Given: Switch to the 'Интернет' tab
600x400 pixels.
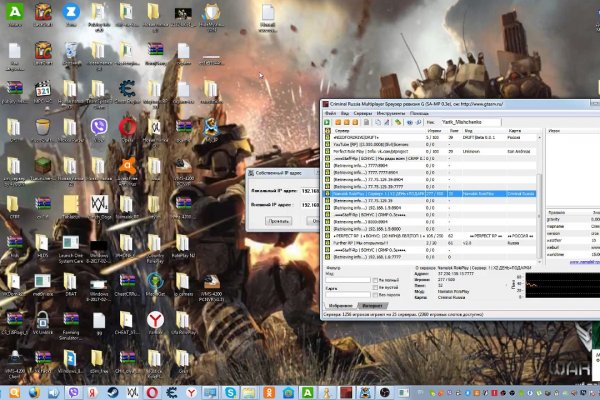Looking at the screenshot, I should pyautogui.click(x=371, y=305).
